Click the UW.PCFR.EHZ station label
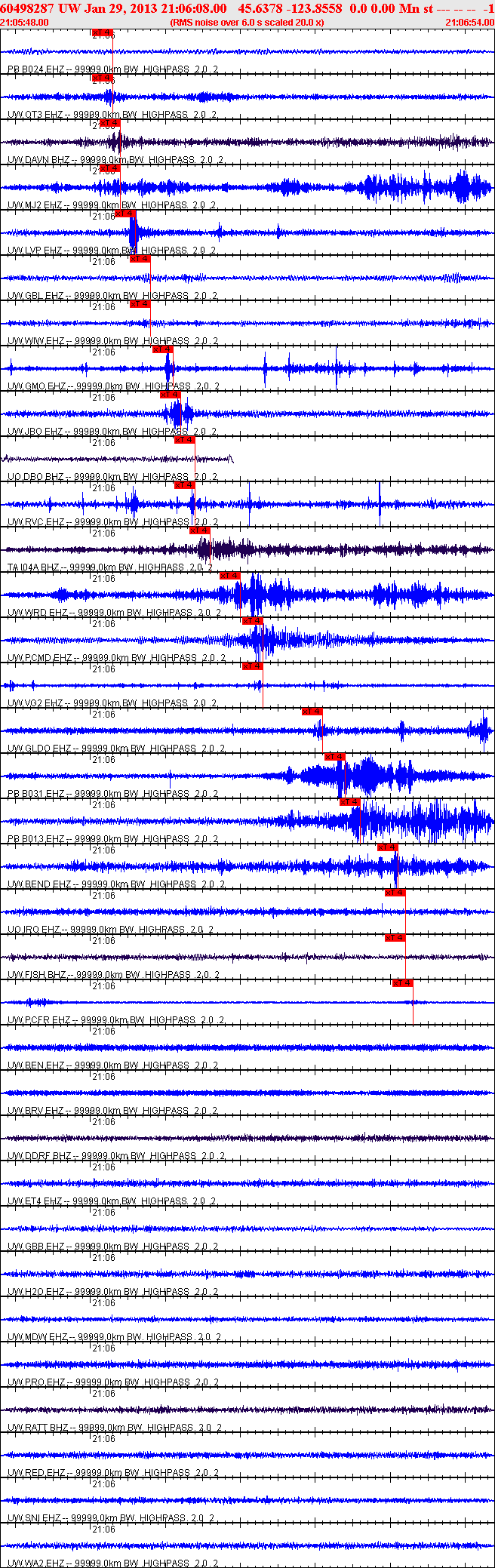This screenshot has height=1568, width=495. click(39, 1020)
